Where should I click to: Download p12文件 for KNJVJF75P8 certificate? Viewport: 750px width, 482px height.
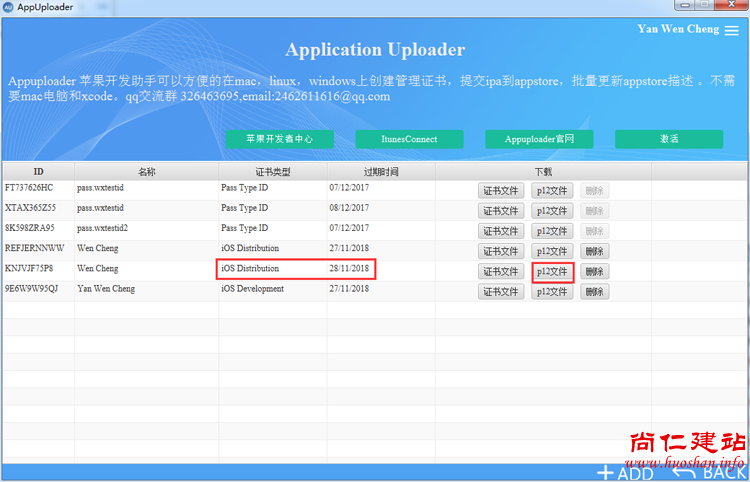tap(552, 271)
